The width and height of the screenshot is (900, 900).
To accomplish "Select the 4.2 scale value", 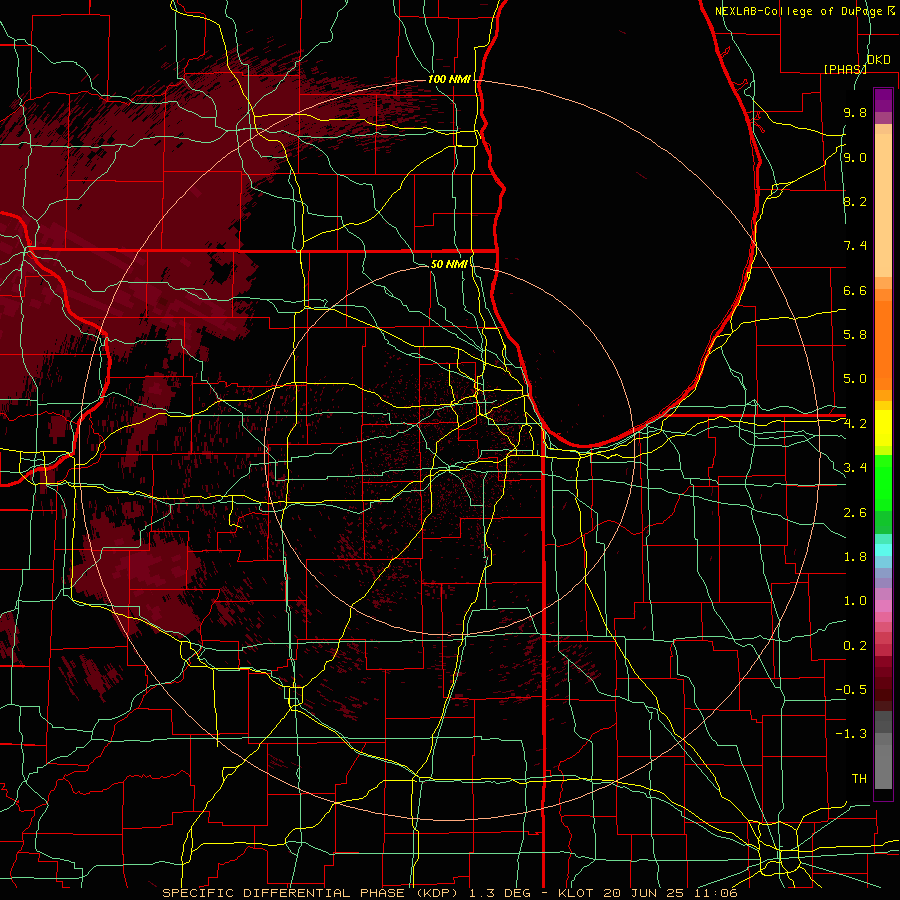I will [855, 424].
